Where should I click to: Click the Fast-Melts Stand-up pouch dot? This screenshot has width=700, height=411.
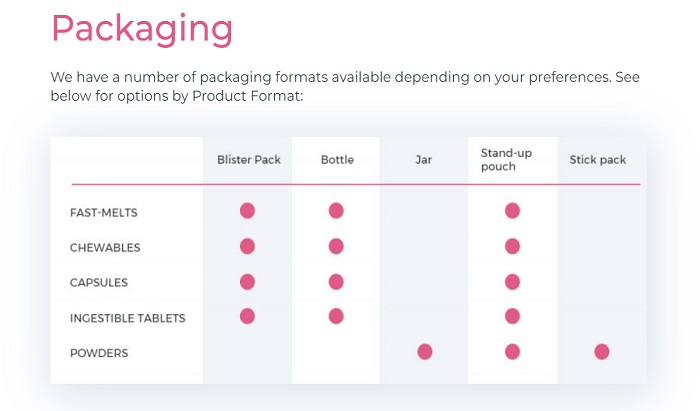(512, 211)
